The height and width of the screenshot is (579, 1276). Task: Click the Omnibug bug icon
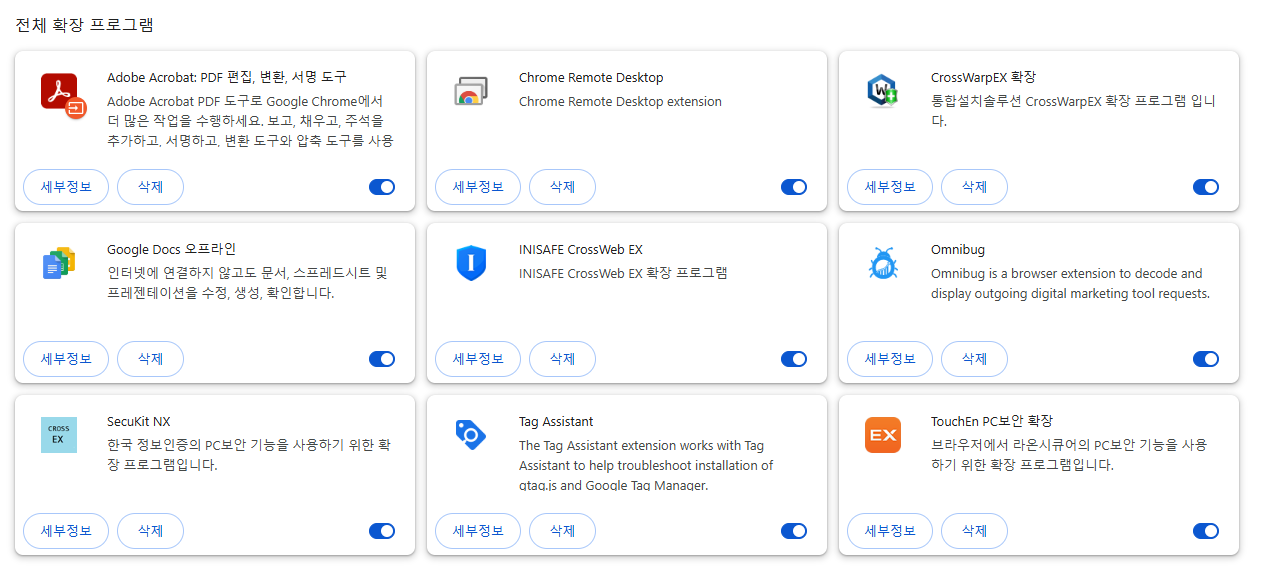tap(882, 263)
